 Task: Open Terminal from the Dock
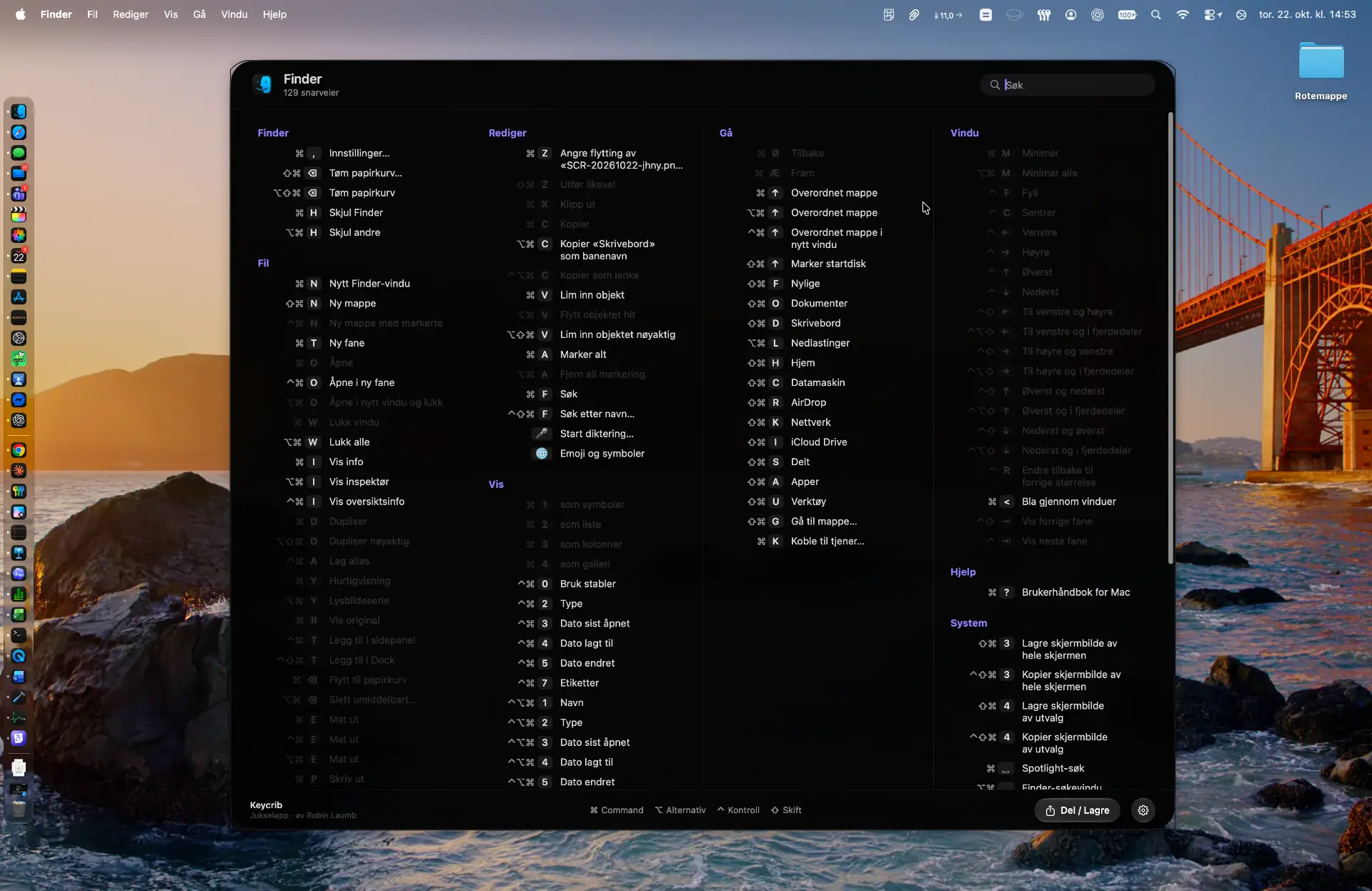pos(19,635)
